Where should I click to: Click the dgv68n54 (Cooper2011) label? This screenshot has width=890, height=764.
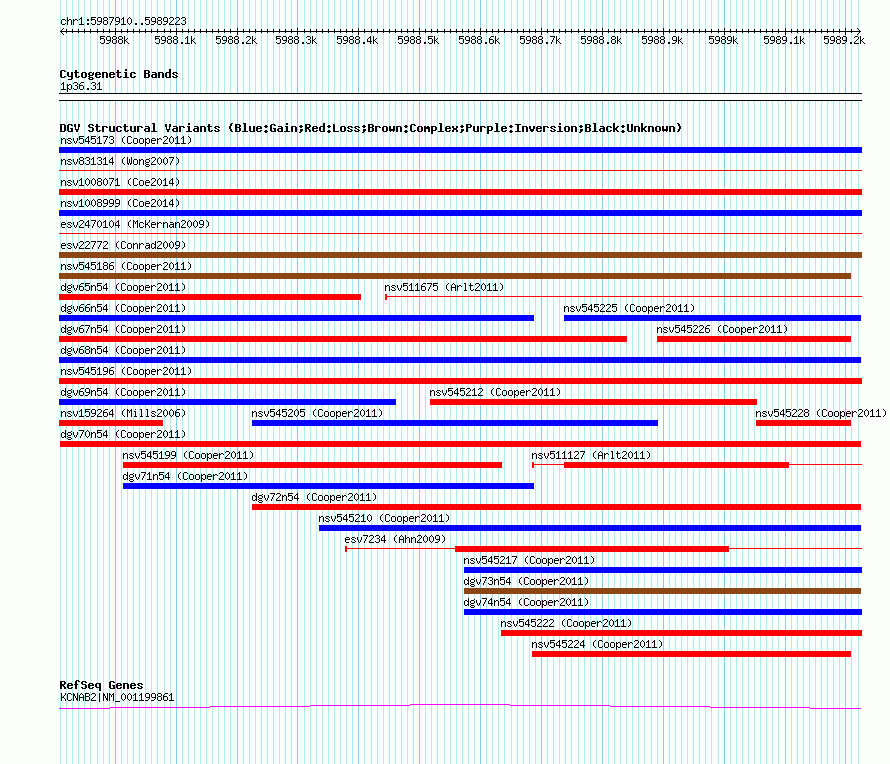point(123,350)
